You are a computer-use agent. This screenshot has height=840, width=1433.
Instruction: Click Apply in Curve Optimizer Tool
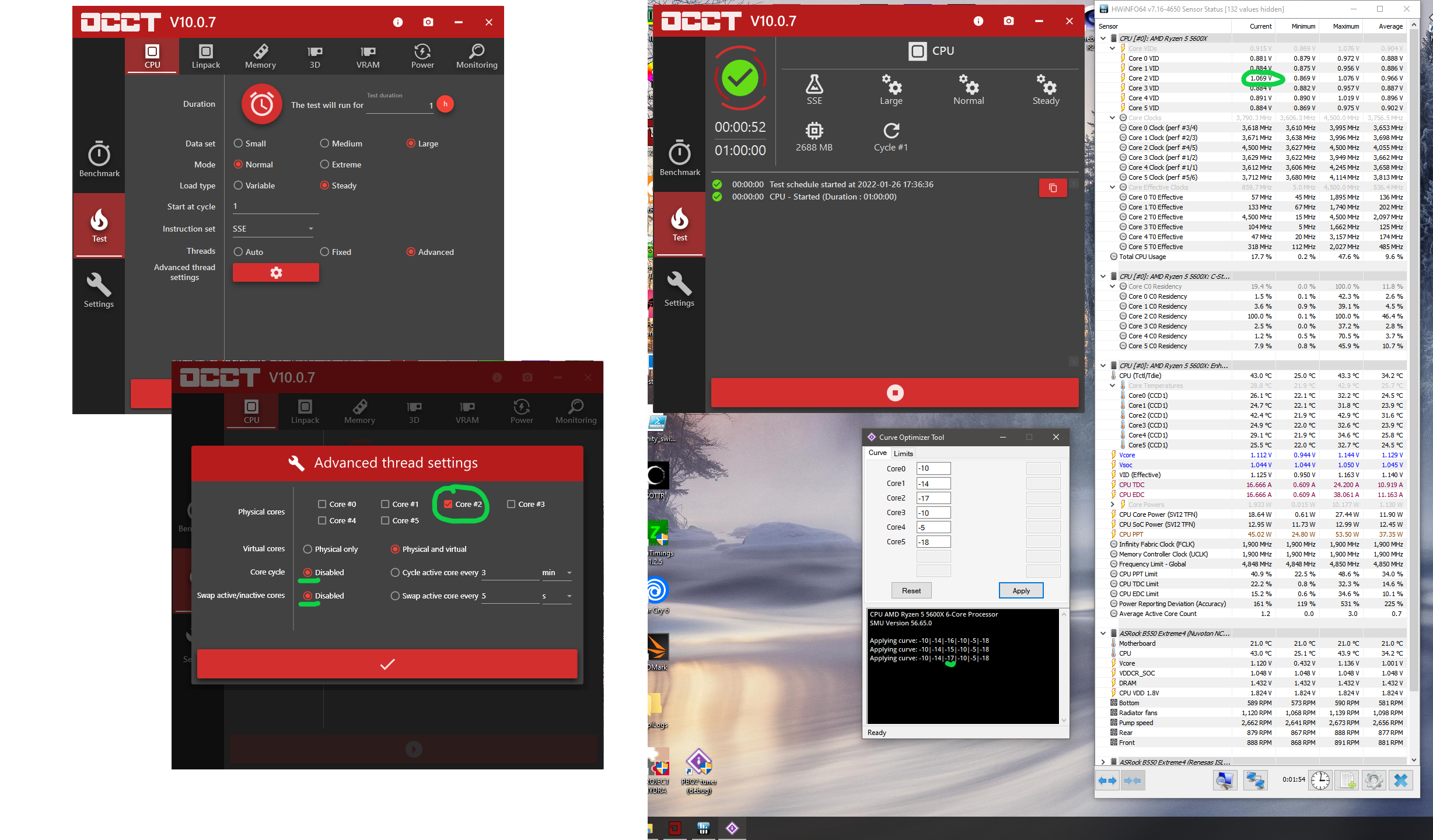coord(1020,590)
